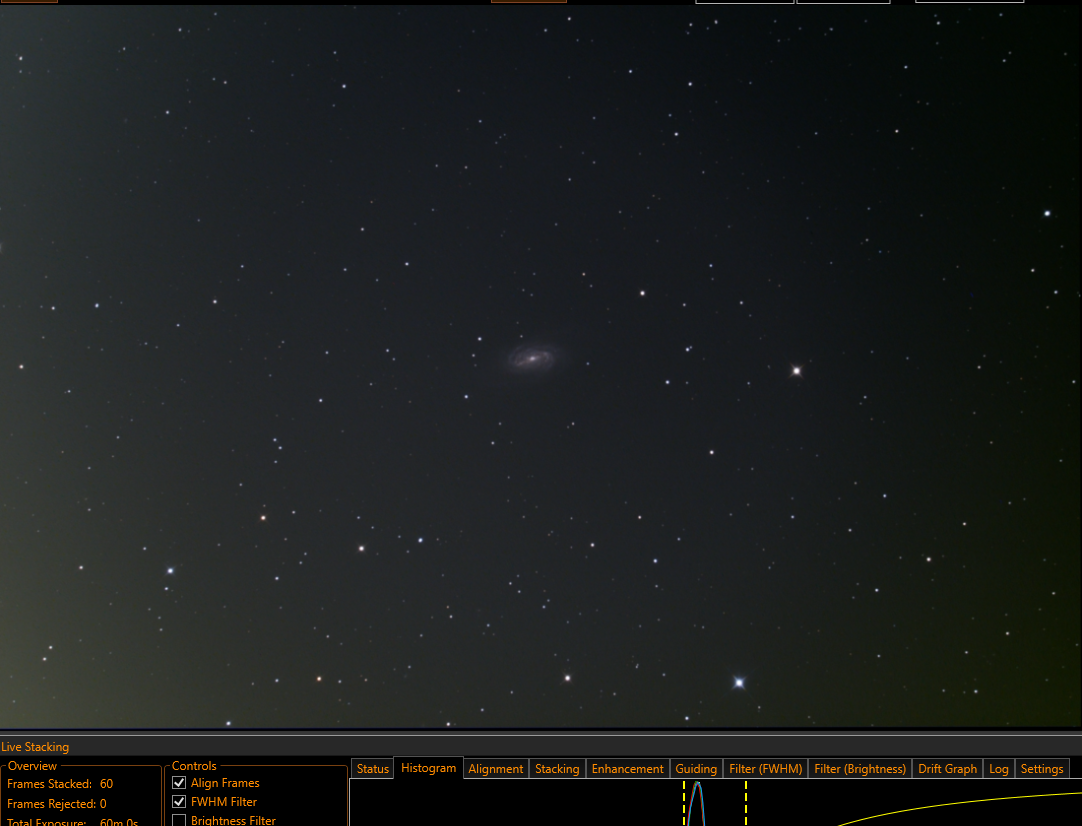Screen dimensions: 1082x826
Task: Open the Stacking tab
Action: (557, 769)
